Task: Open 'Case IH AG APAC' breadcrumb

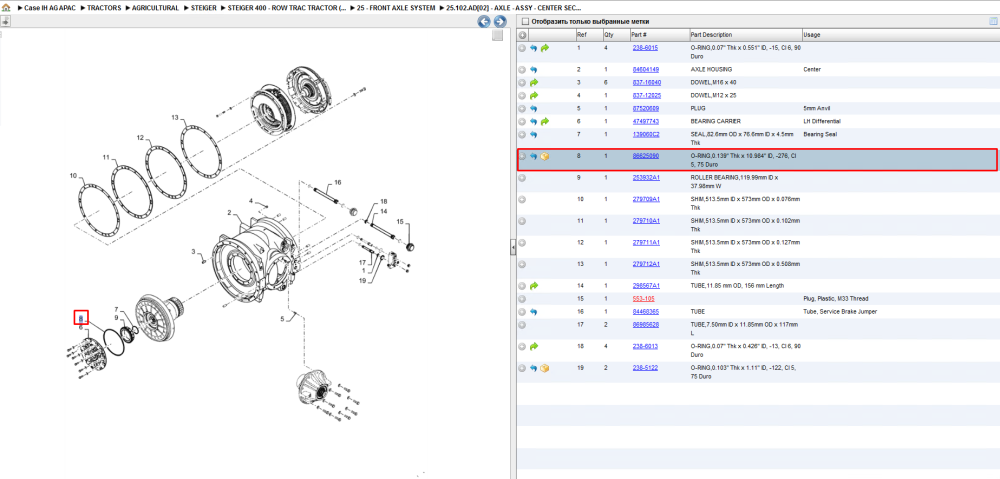Action: coord(48,8)
